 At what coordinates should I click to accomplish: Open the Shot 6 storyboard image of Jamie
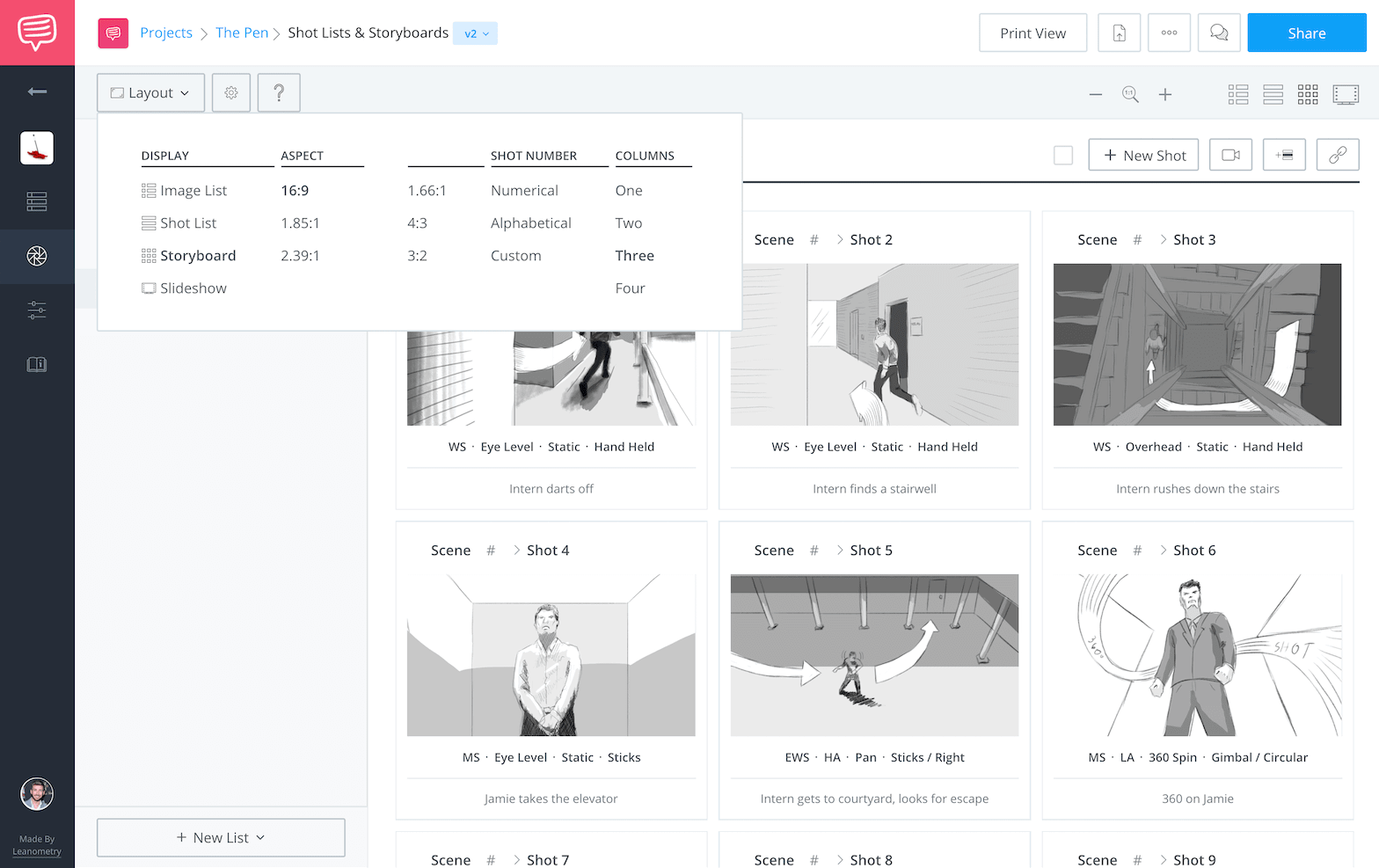[x=1198, y=655]
